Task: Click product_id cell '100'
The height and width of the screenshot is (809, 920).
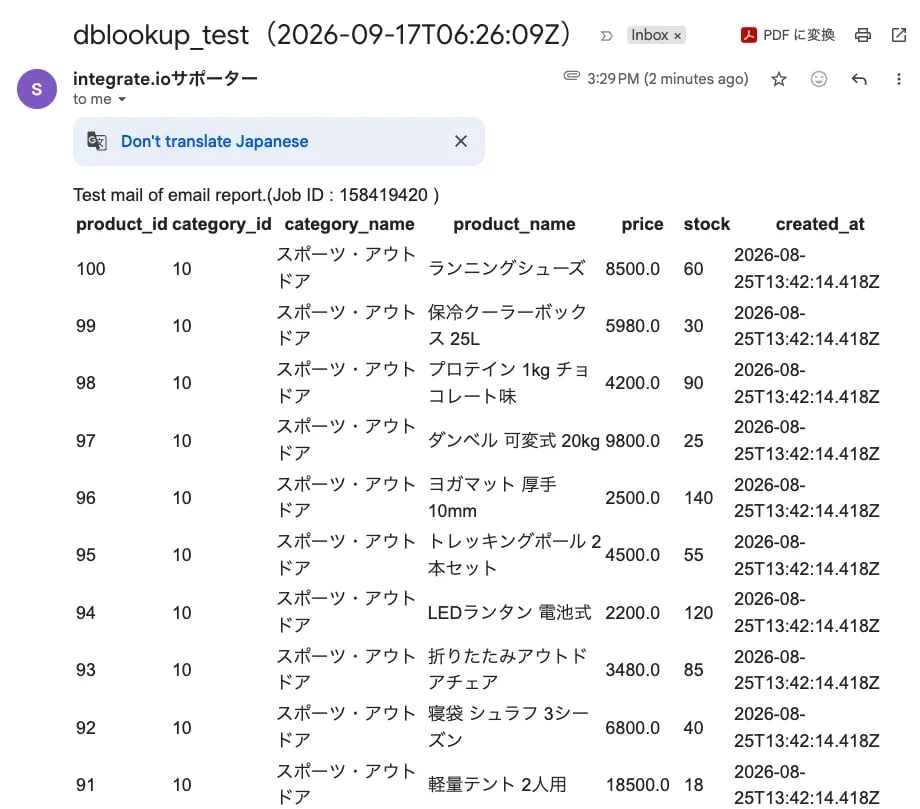Action: click(91, 269)
